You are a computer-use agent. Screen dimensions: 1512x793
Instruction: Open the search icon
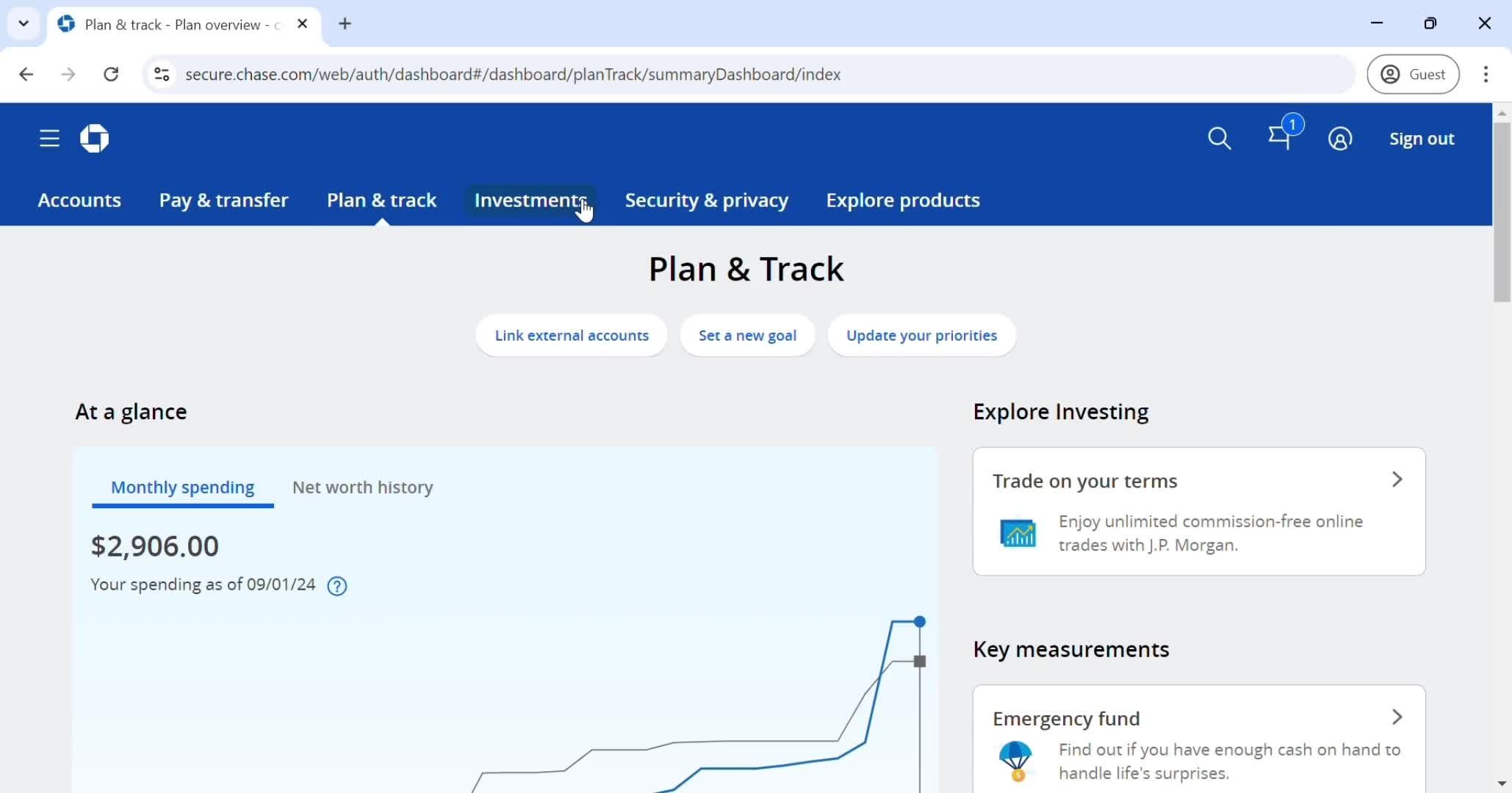(x=1221, y=138)
